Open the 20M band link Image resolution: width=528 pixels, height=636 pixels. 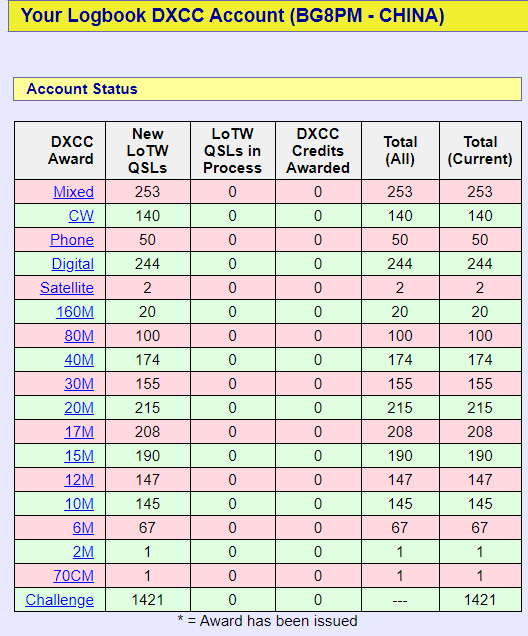[x=79, y=408]
